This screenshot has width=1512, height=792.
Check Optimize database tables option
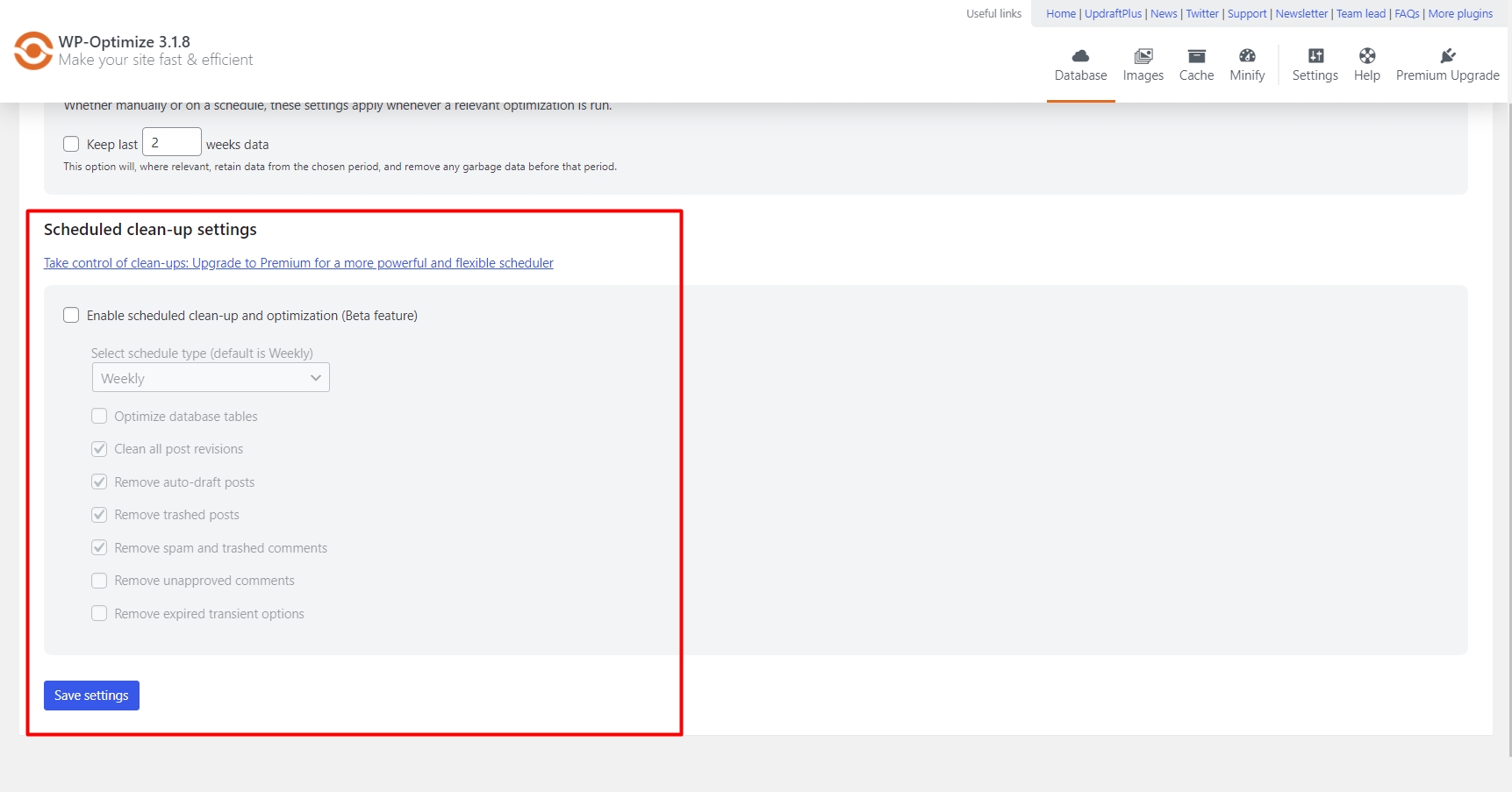[x=99, y=416]
